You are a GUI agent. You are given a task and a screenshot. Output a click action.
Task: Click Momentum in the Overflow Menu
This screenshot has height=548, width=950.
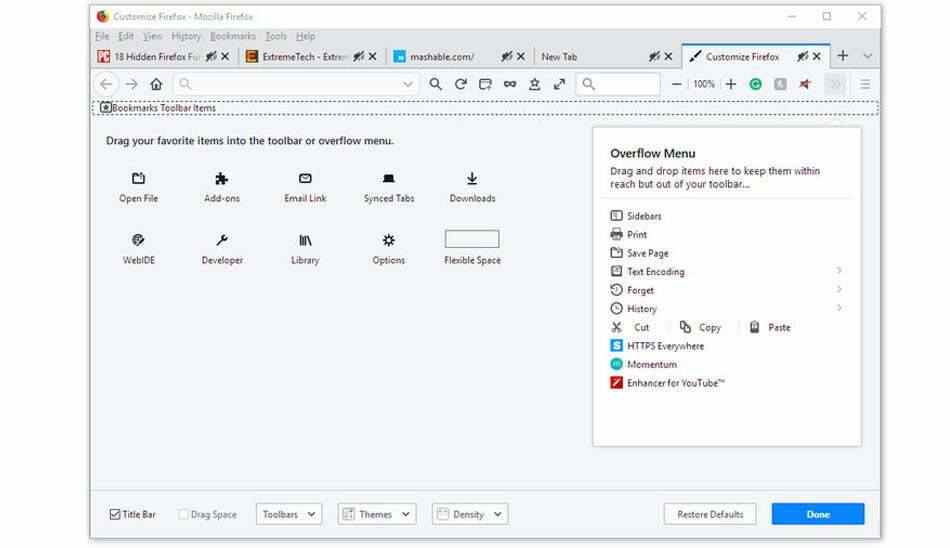(643, 364)
